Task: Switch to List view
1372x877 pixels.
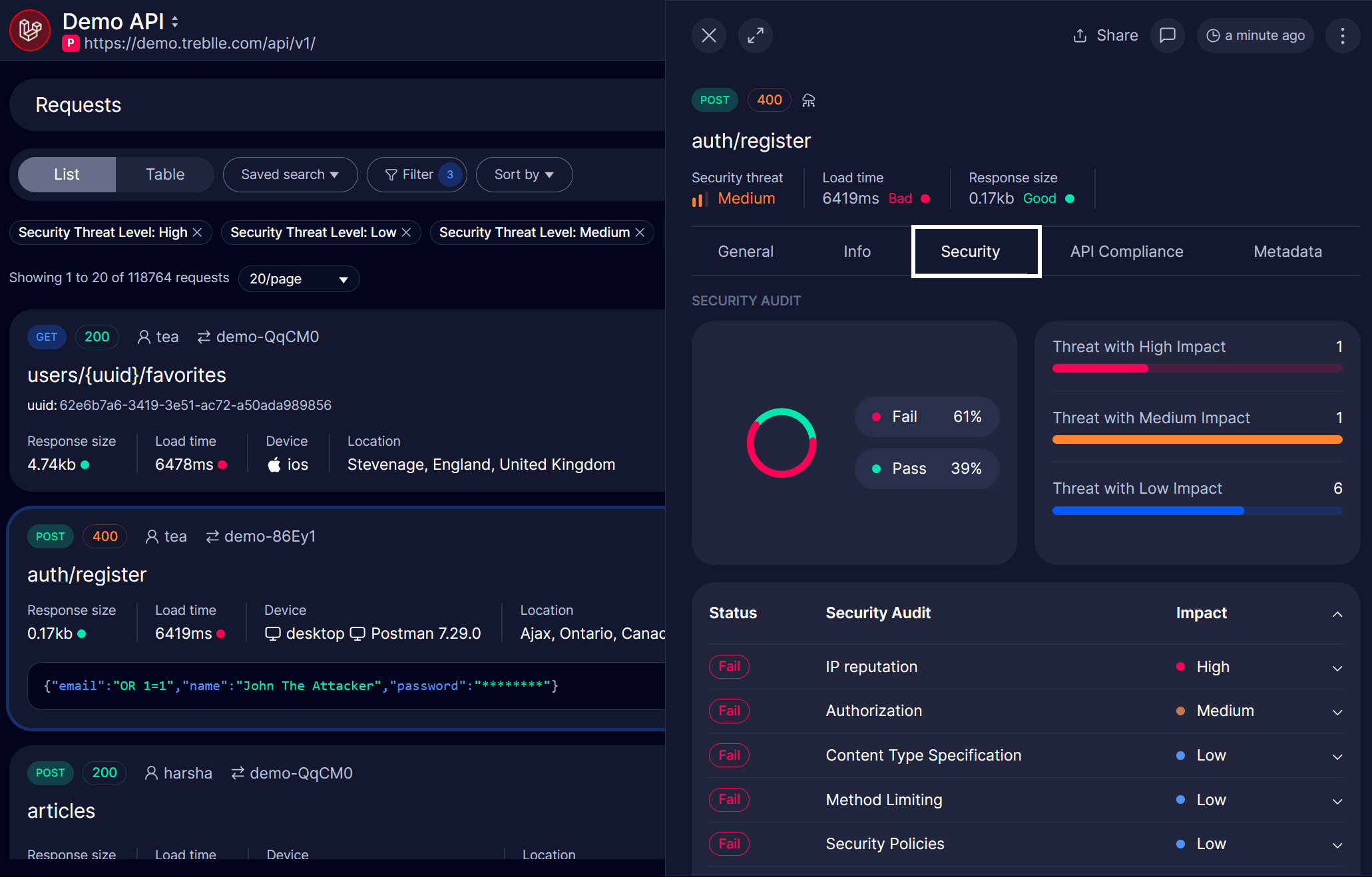Action: coord(67,174)
